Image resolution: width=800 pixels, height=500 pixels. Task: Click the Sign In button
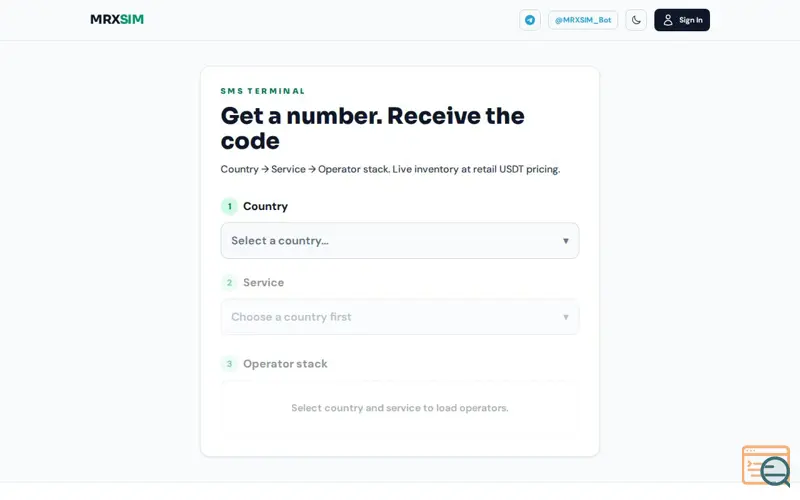coord(682,20)
